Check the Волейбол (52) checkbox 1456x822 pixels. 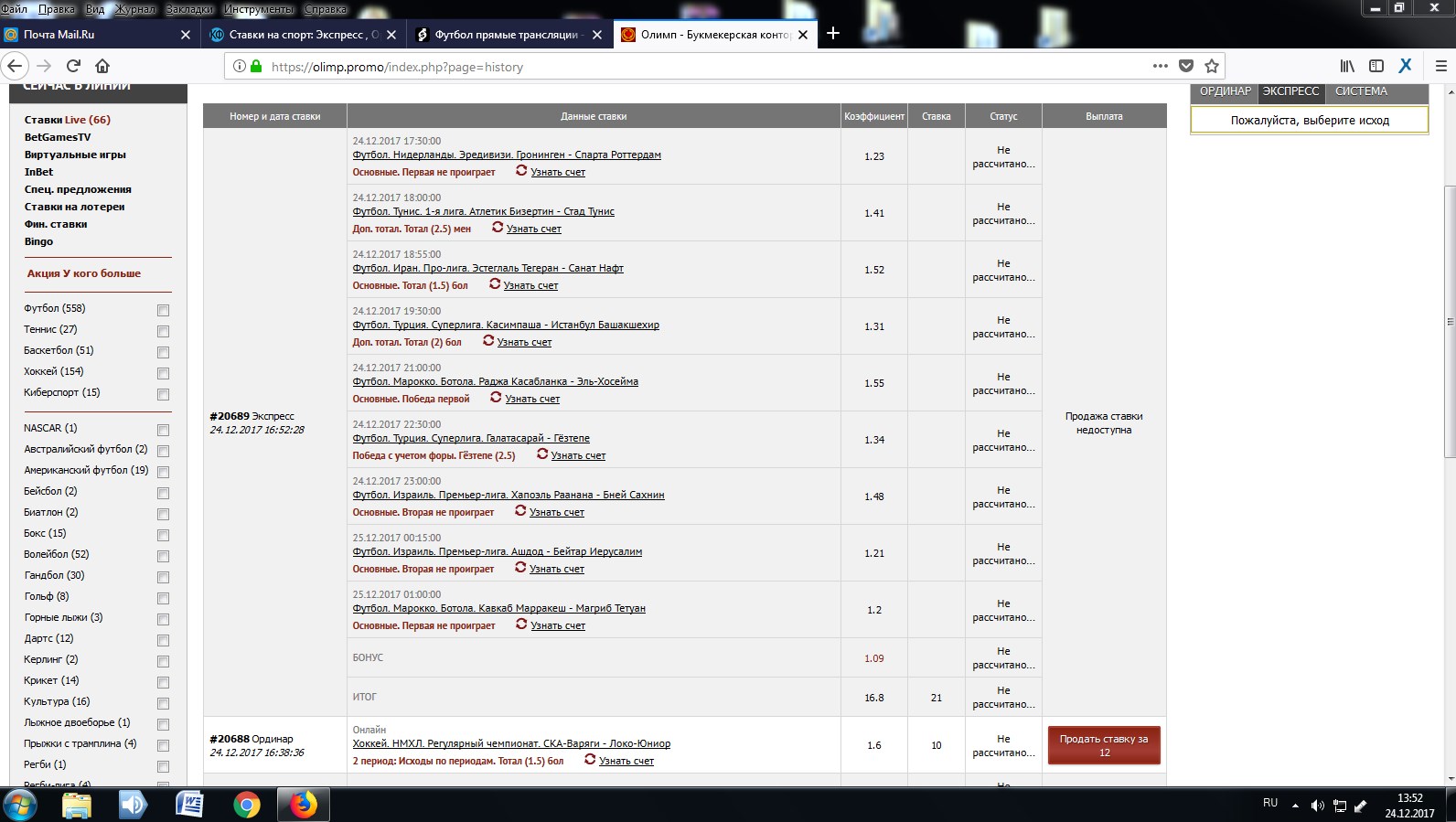(x=163, y=556)
